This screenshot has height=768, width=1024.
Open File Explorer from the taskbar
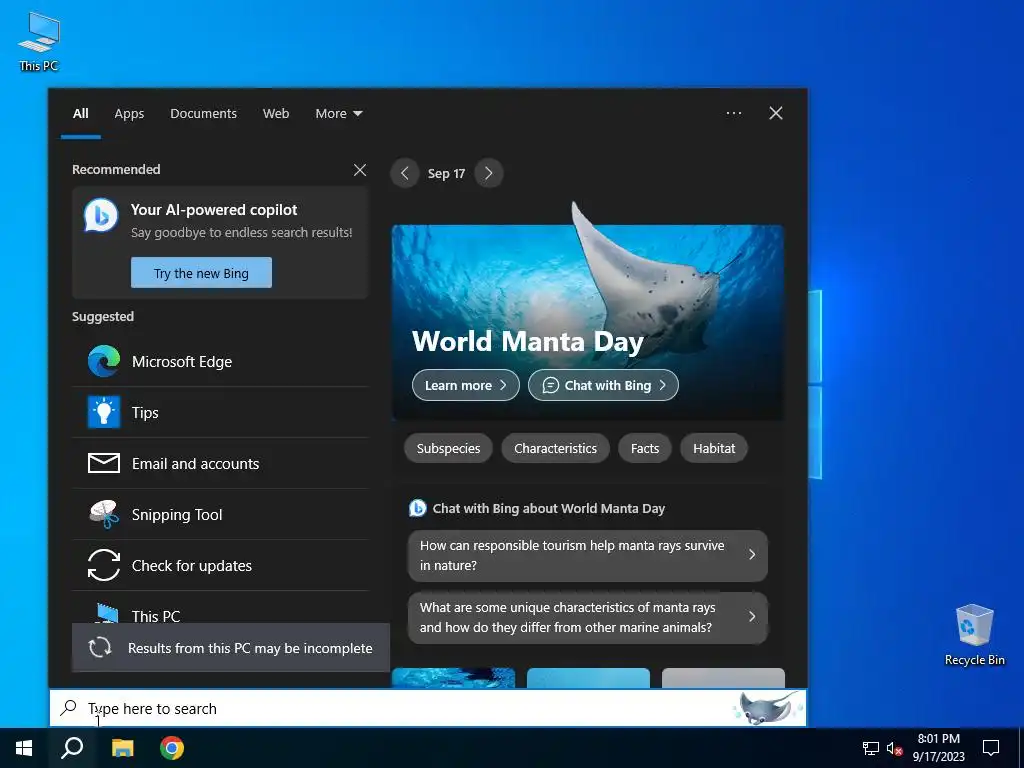[x=122, y=748]
